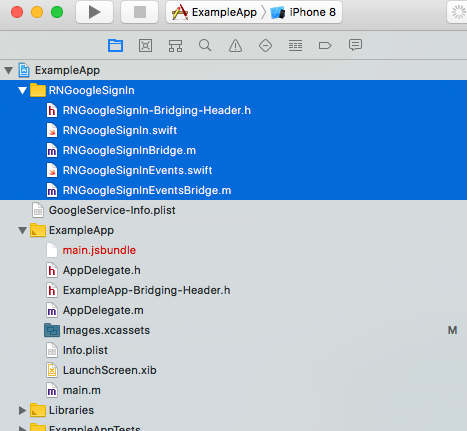The image size is (467, 431).
Task: Click the m icon beside main.m
Action: tap(52, 390)
